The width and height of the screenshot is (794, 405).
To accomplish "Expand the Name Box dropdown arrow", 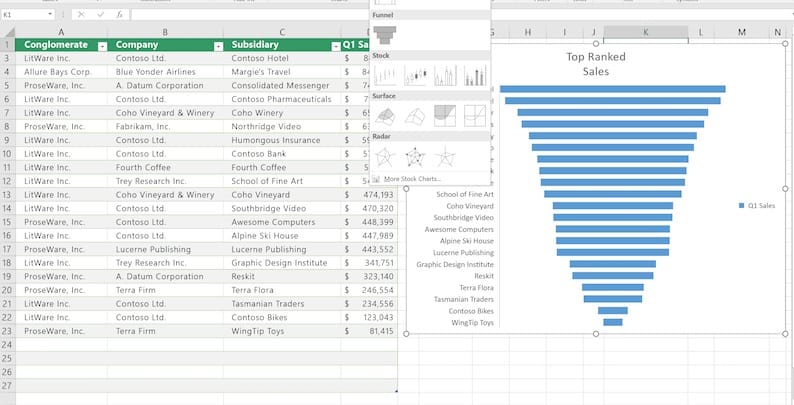I will [50, 15].
